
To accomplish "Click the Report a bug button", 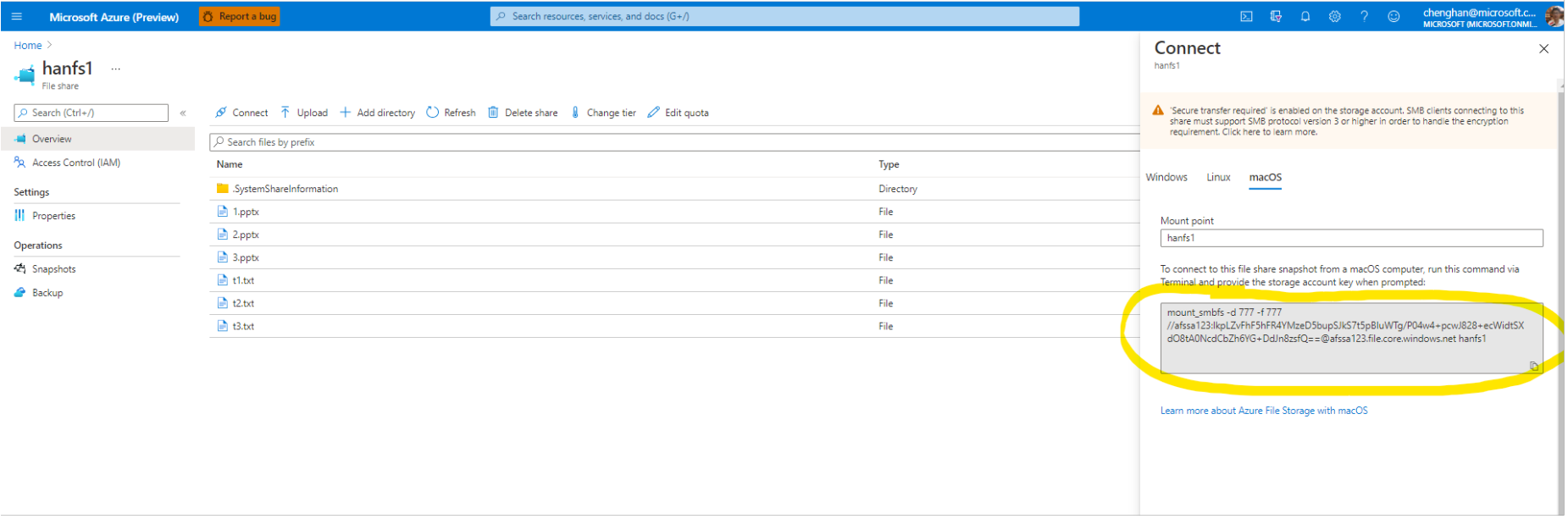I will [x=240, y=16].
